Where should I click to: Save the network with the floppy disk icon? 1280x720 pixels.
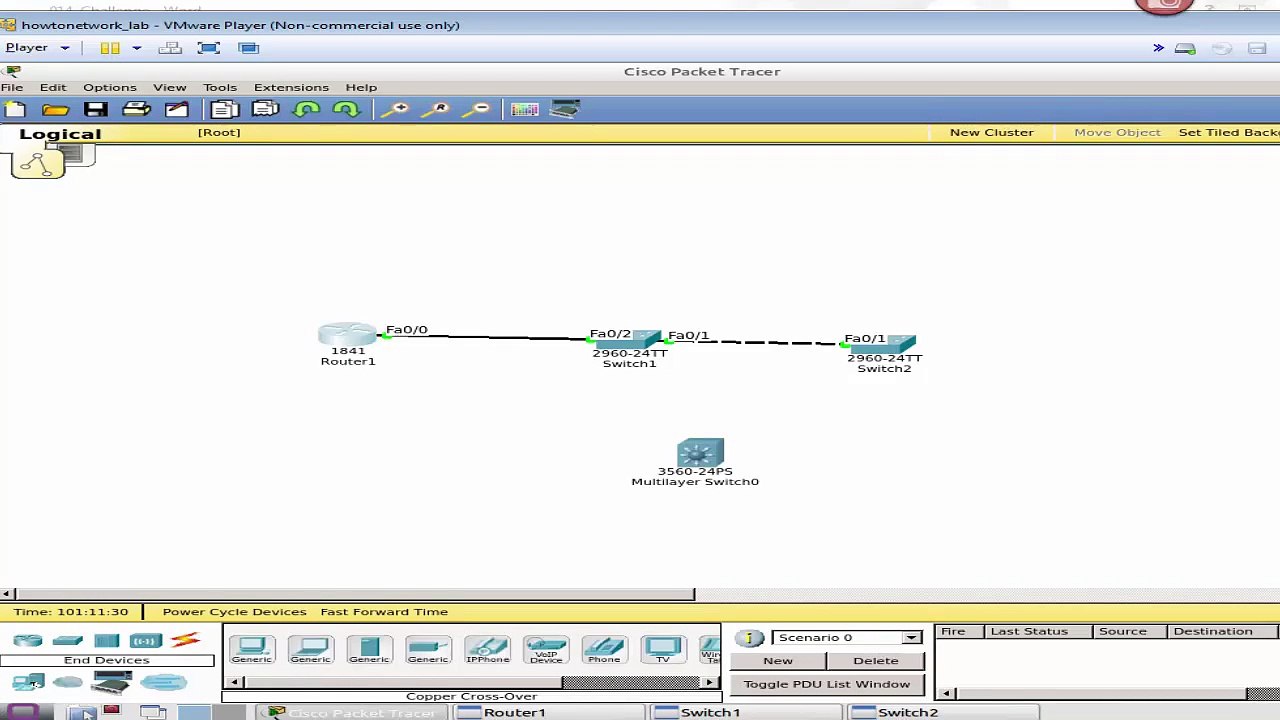[95, 109]
